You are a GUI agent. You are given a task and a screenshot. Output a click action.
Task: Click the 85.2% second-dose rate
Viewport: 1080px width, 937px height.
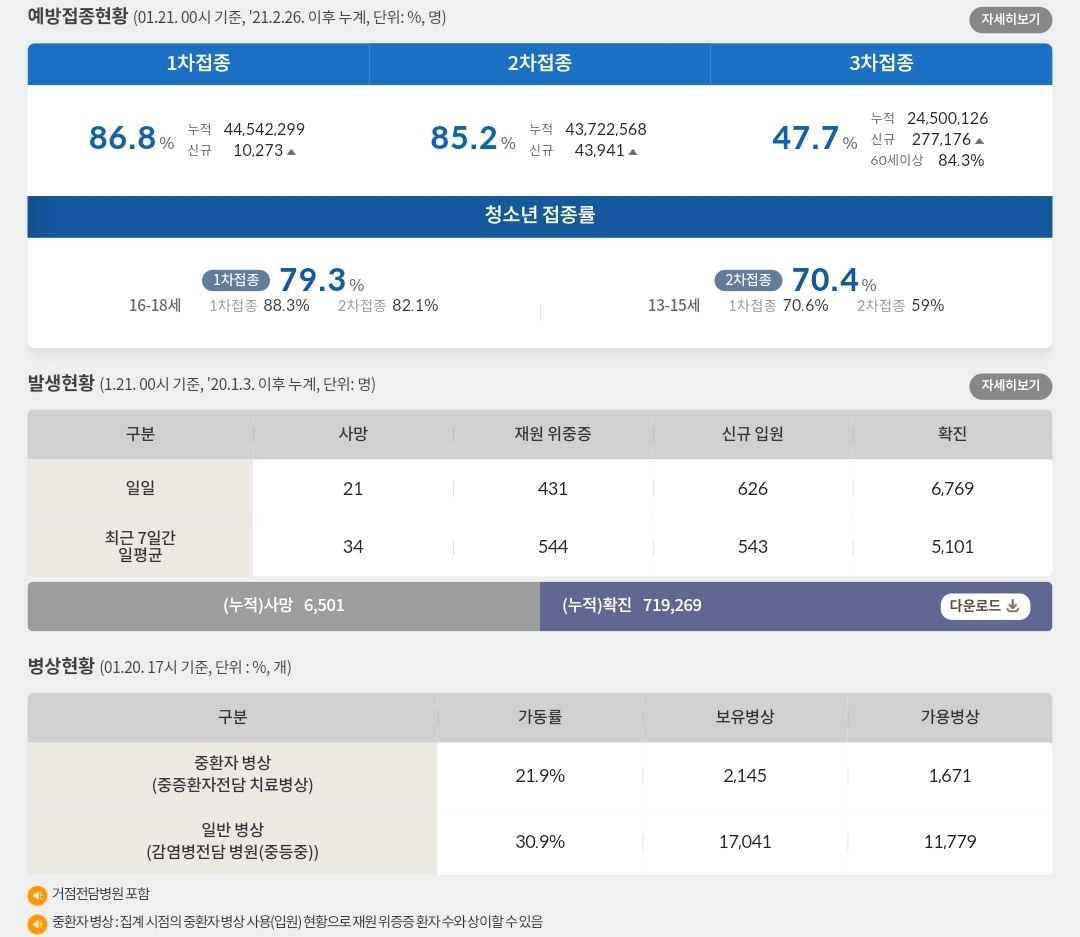point(472,138)
